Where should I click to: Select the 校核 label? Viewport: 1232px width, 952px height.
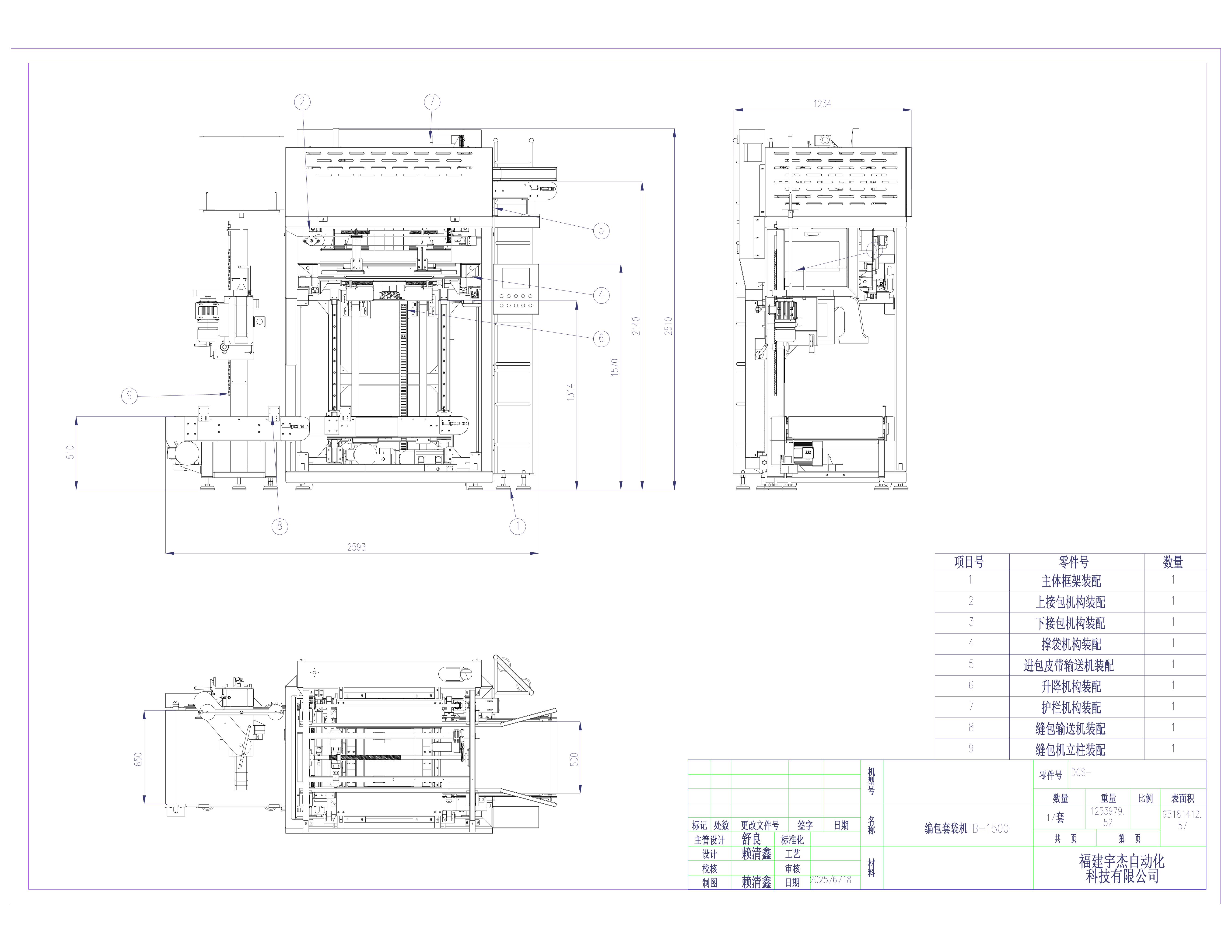[x=710, y=868]
